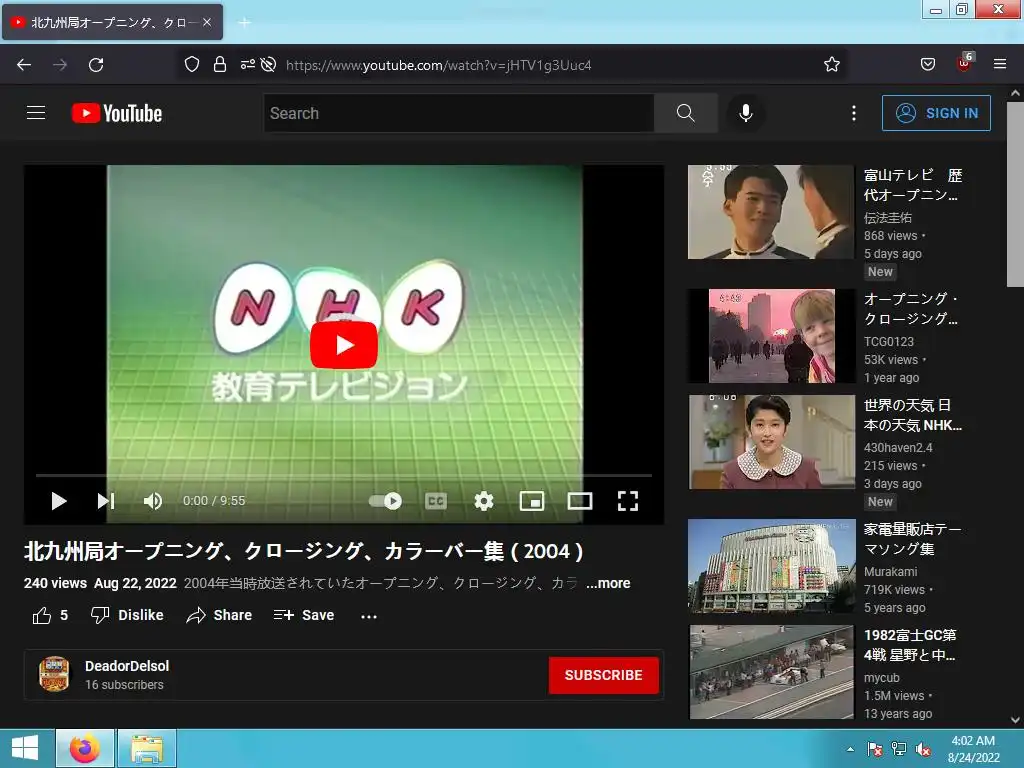This screenshot has height=768, width=1024.
Task: Open the 1982富士GC video thumbnail
Action: [x=771, y=672]
